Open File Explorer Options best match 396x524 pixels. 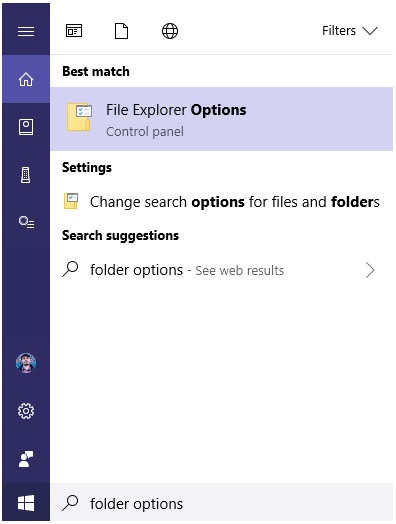222,119
